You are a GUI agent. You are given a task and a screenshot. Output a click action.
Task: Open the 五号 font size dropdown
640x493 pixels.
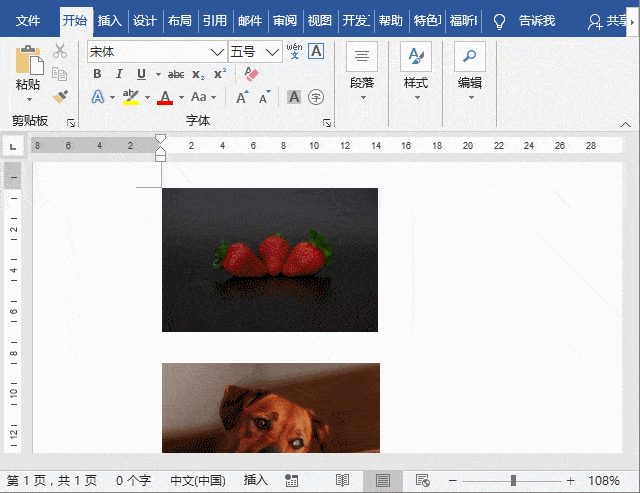point(274,52)
